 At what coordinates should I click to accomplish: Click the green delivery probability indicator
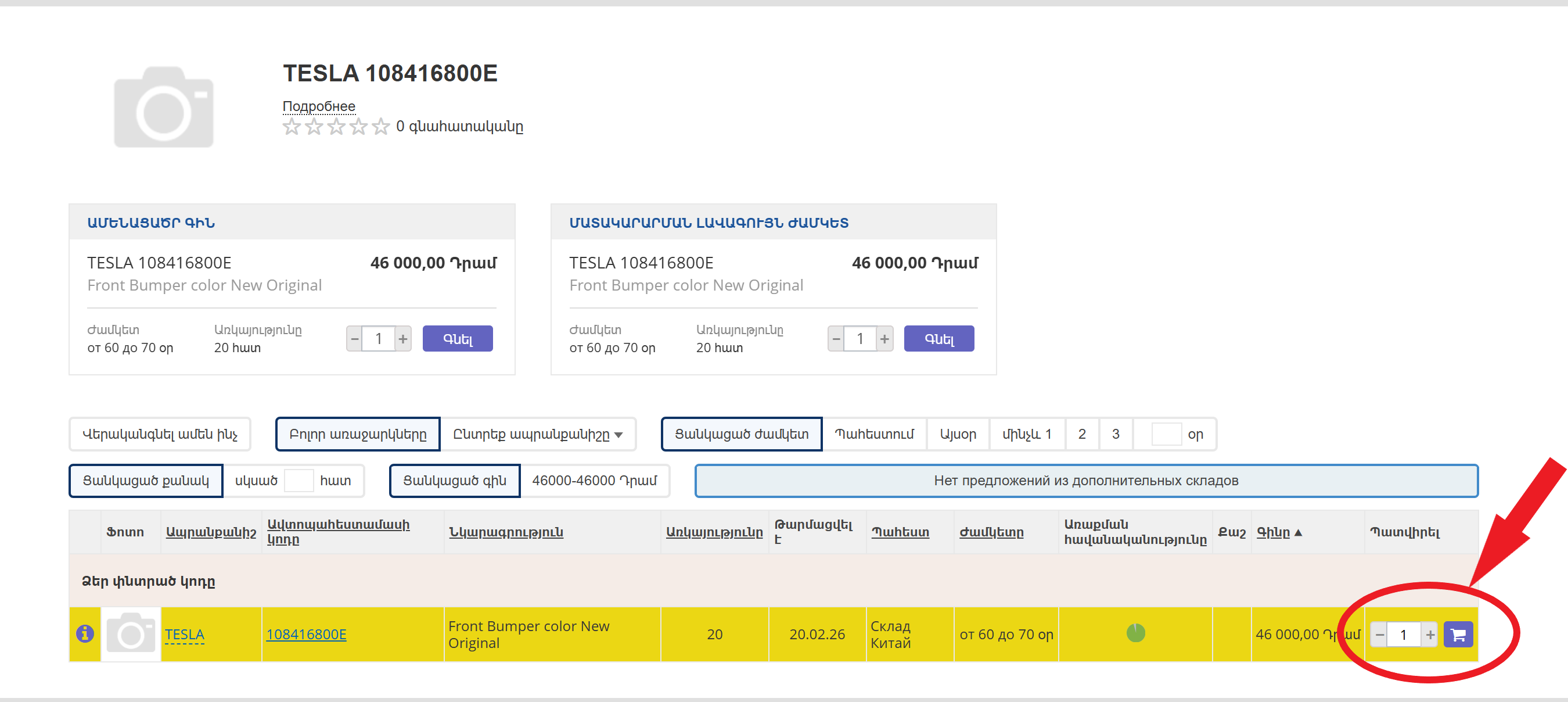coord(1135,633)
